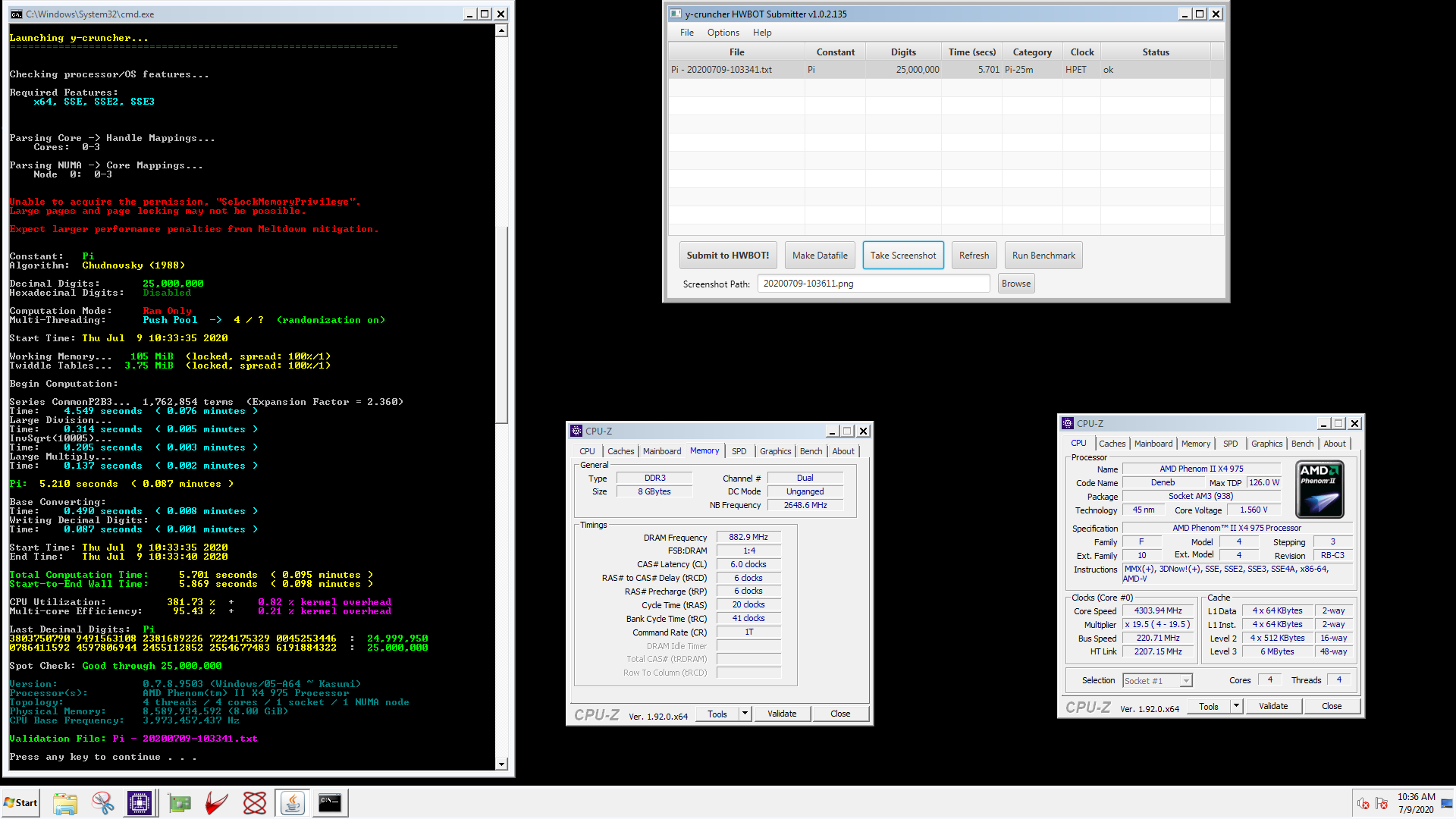The height and width of the screenshot is (819, 1456).
Task: Open the Mainboard tab in CPU-Z Memory window
Action: (x=662, y=451)
